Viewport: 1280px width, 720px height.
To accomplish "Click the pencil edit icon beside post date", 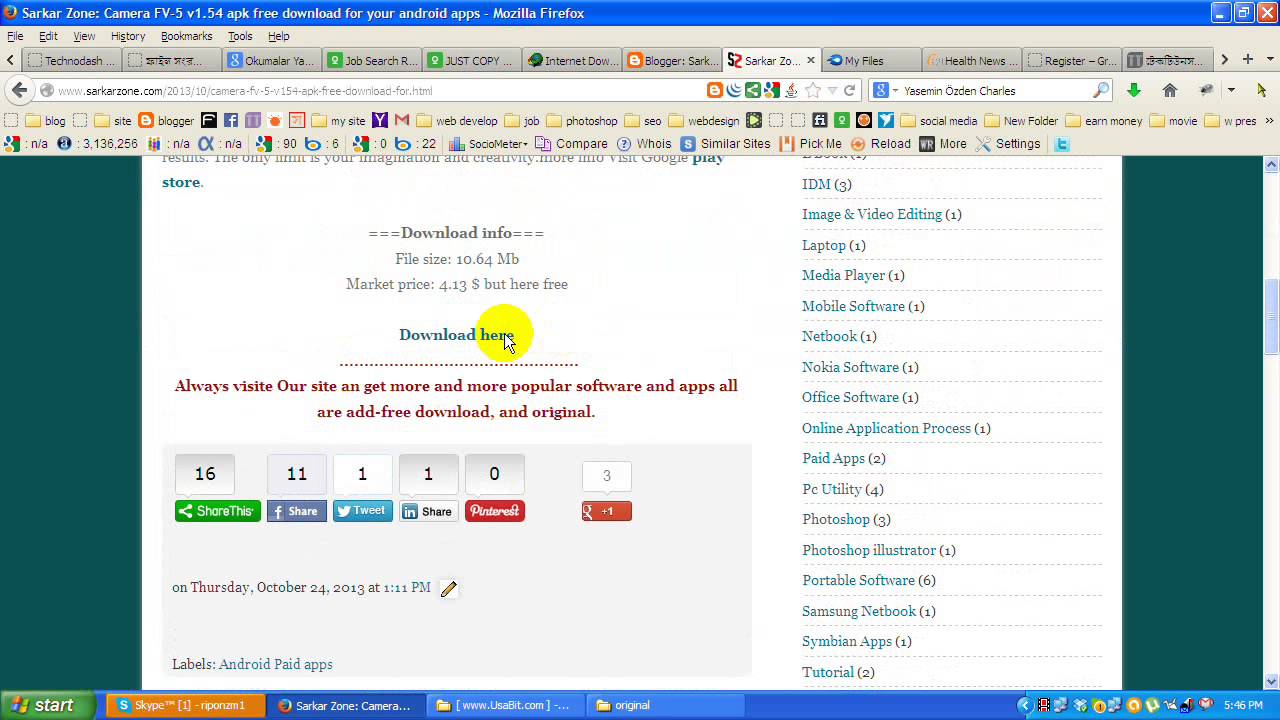I will click(x=449, y=589).
